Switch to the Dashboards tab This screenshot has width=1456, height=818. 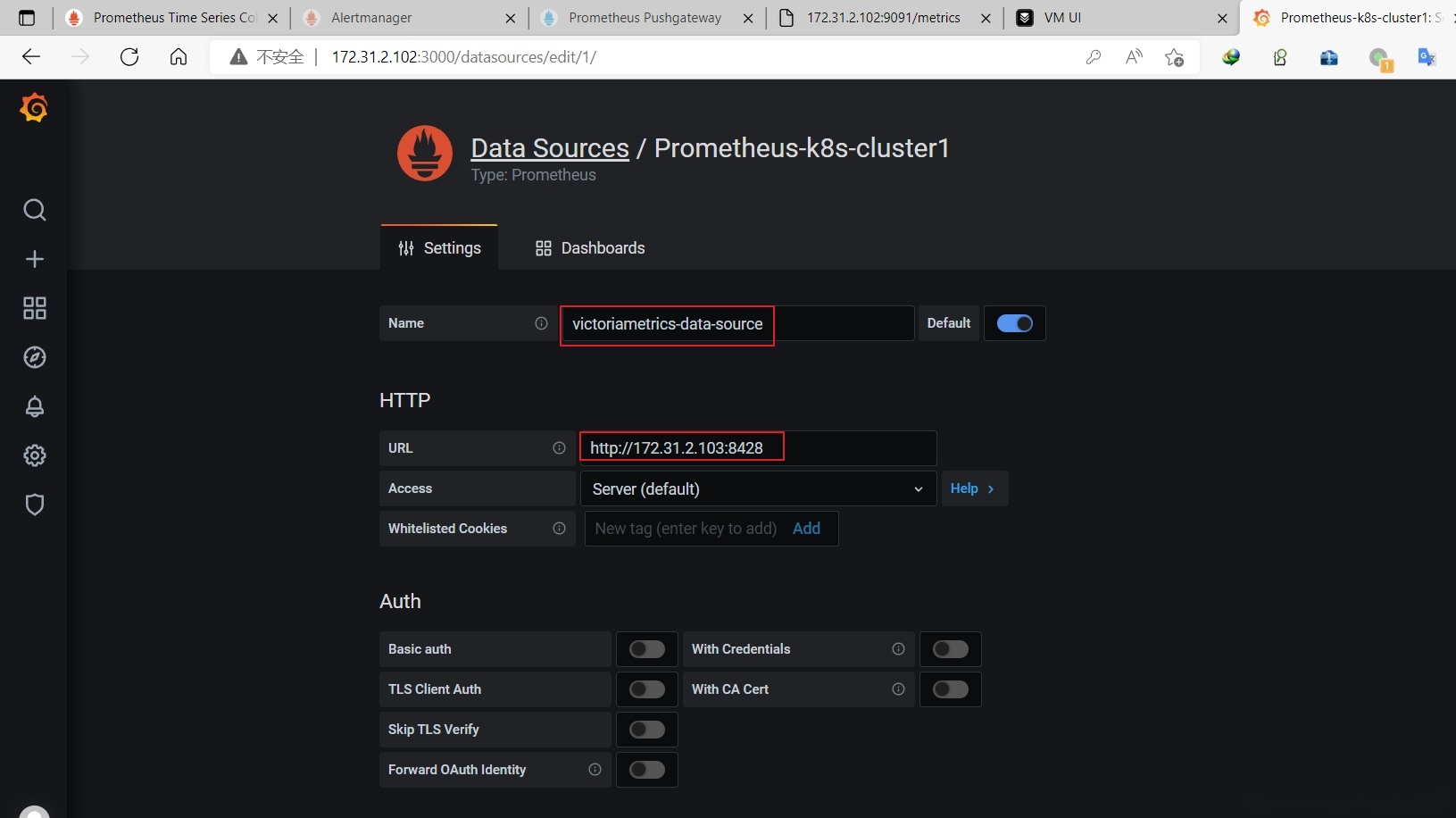coord(590,248)
